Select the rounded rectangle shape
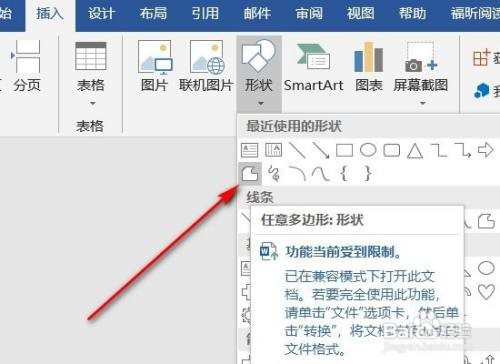The image size is (500, 364). (x=392, y=150)
